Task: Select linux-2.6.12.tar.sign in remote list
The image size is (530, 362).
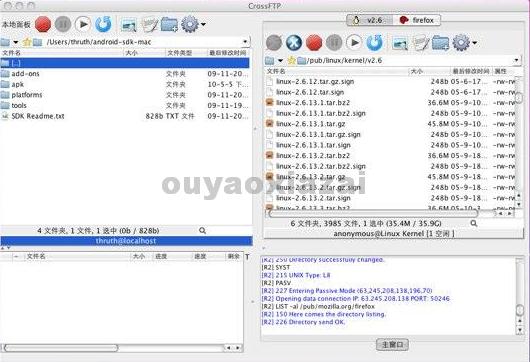Action: click(390, 92)
